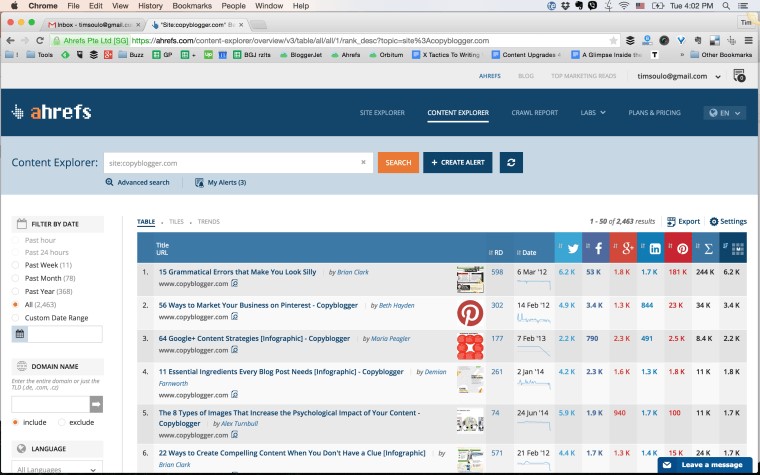Open My Alerts (3)

click(x=221, y=182)
